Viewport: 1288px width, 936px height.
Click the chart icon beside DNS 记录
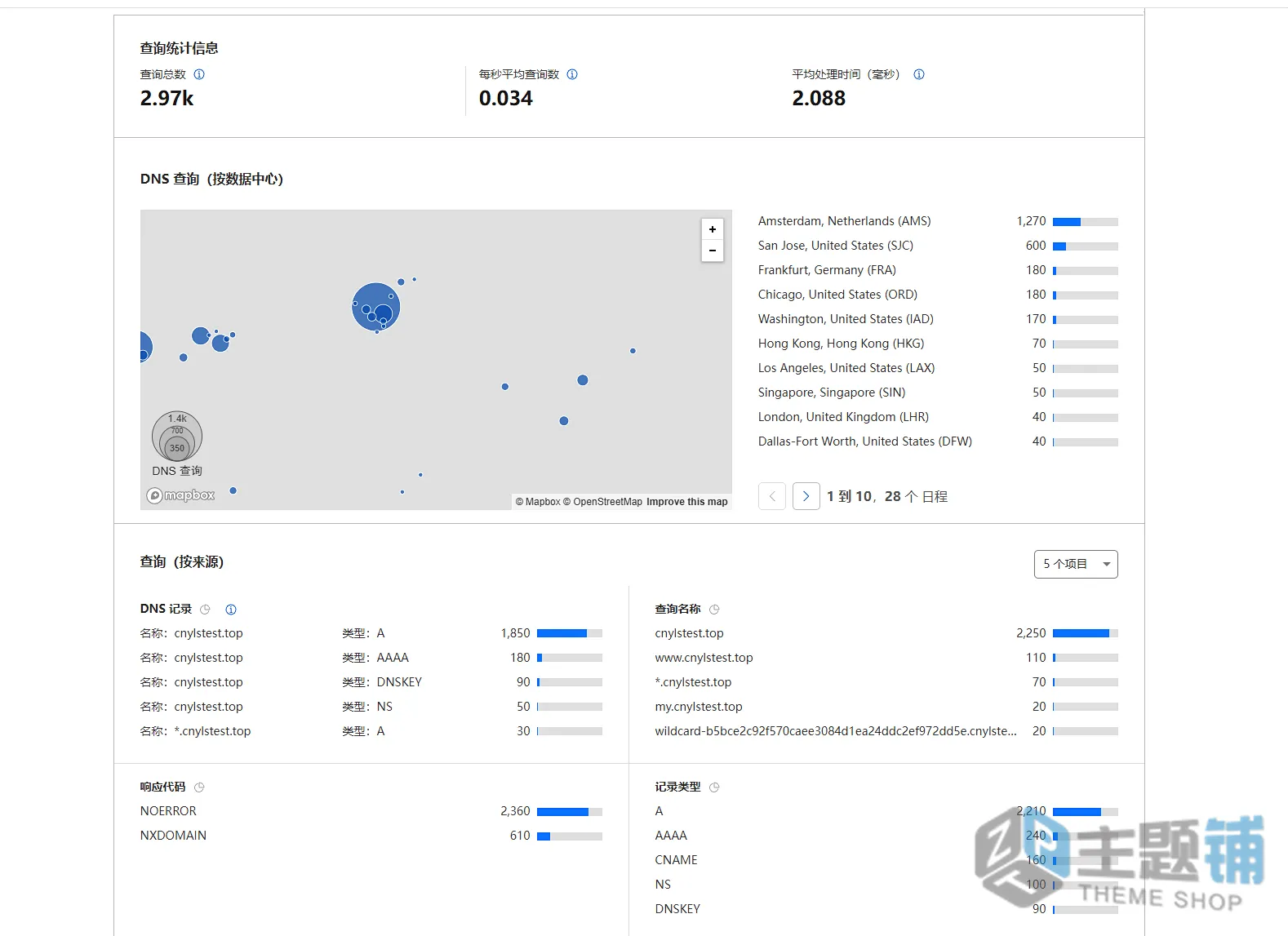tap(205, 610)
